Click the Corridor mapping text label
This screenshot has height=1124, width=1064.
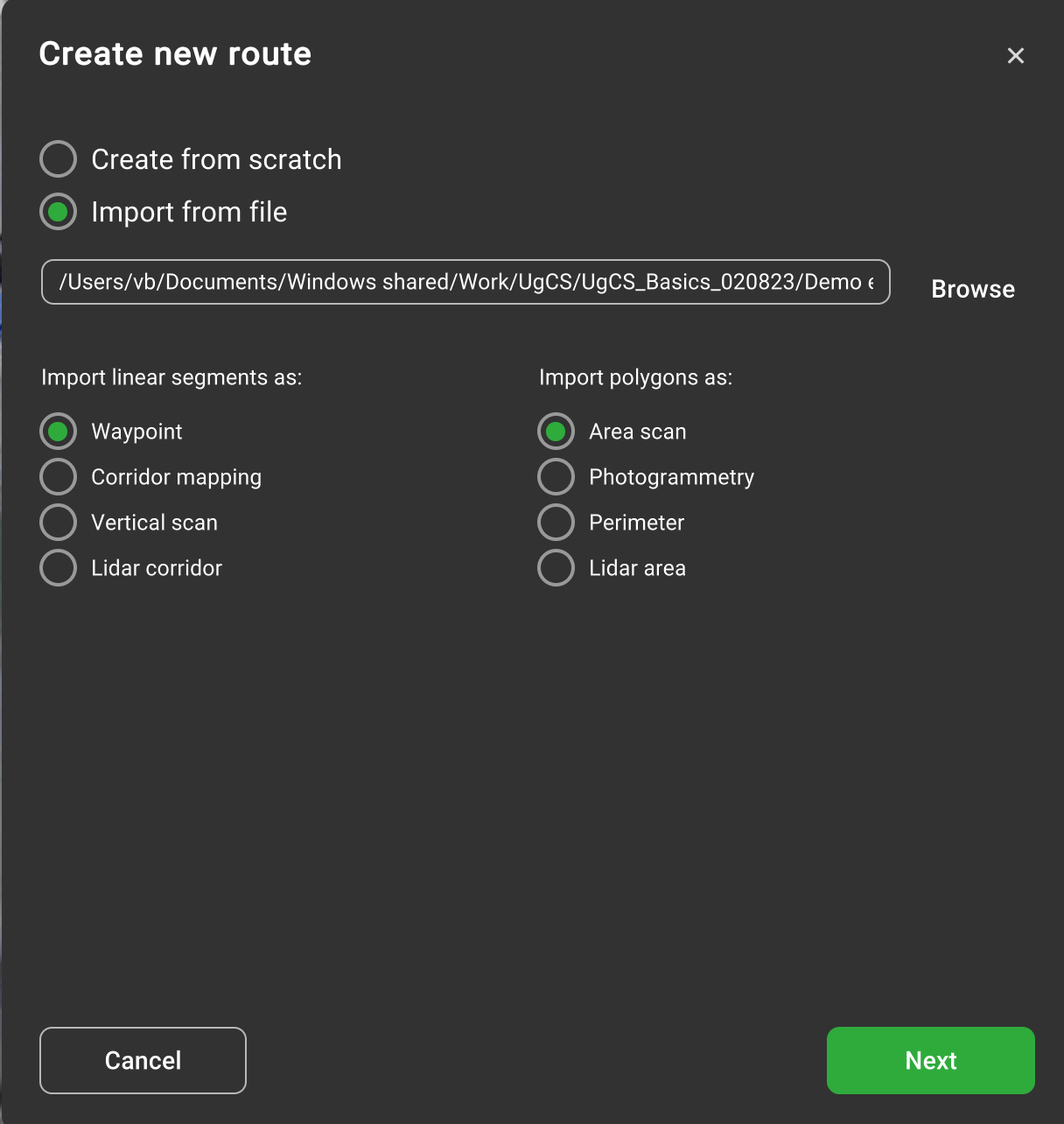(176, 477)
